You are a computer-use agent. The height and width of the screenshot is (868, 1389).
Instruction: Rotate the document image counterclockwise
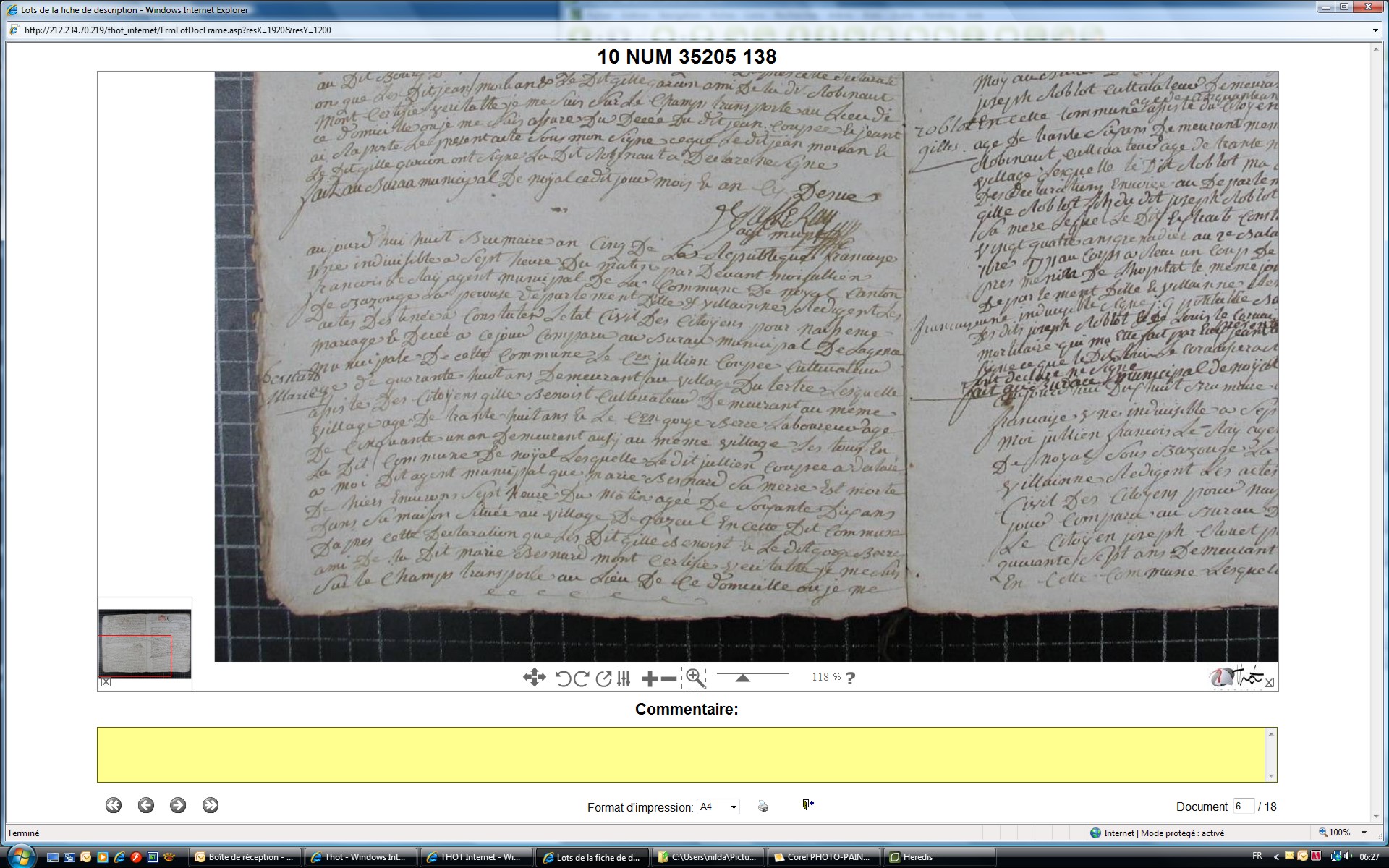[x=563, y=678]
